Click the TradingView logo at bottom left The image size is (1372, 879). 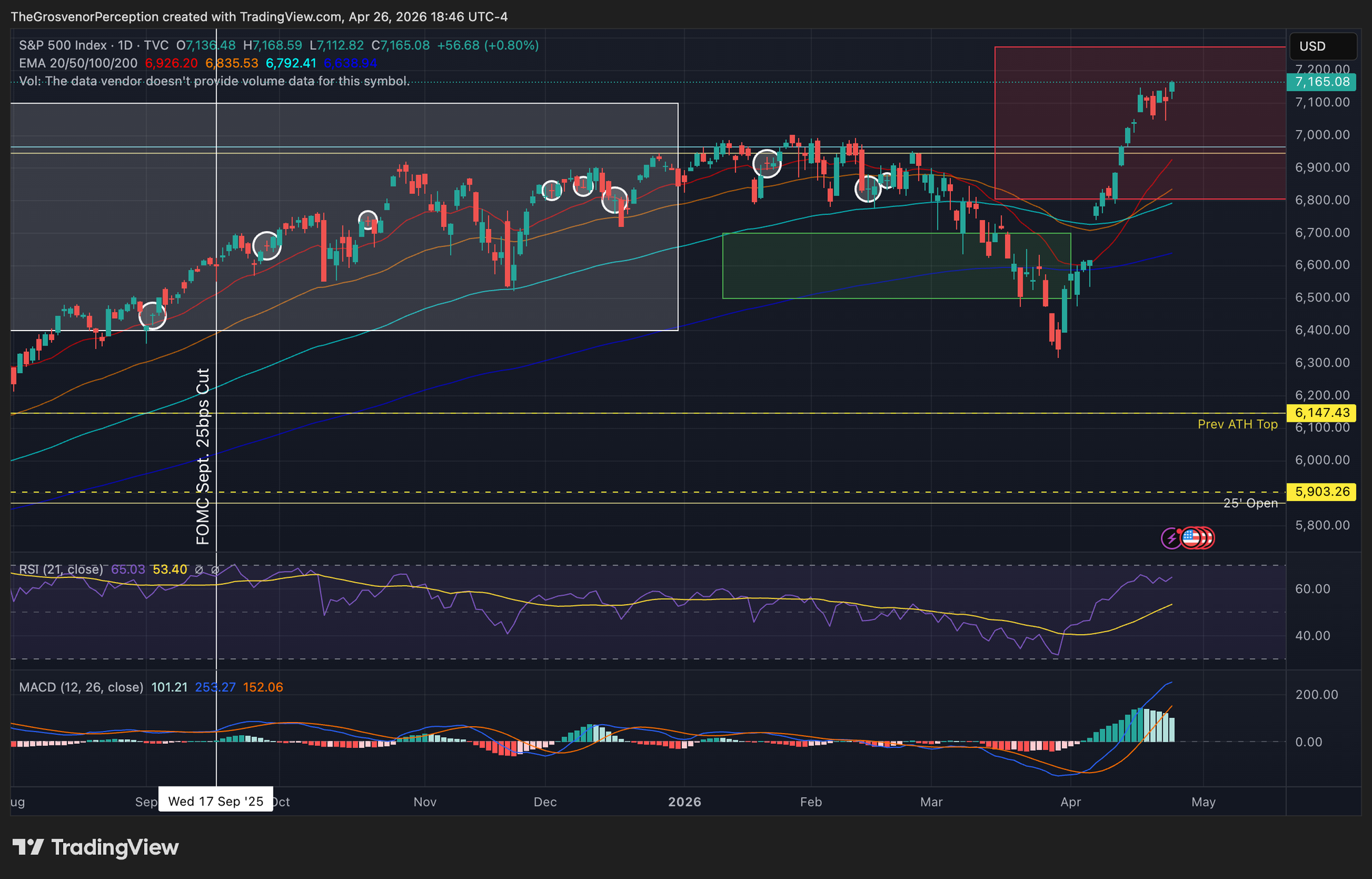point(95,847)
